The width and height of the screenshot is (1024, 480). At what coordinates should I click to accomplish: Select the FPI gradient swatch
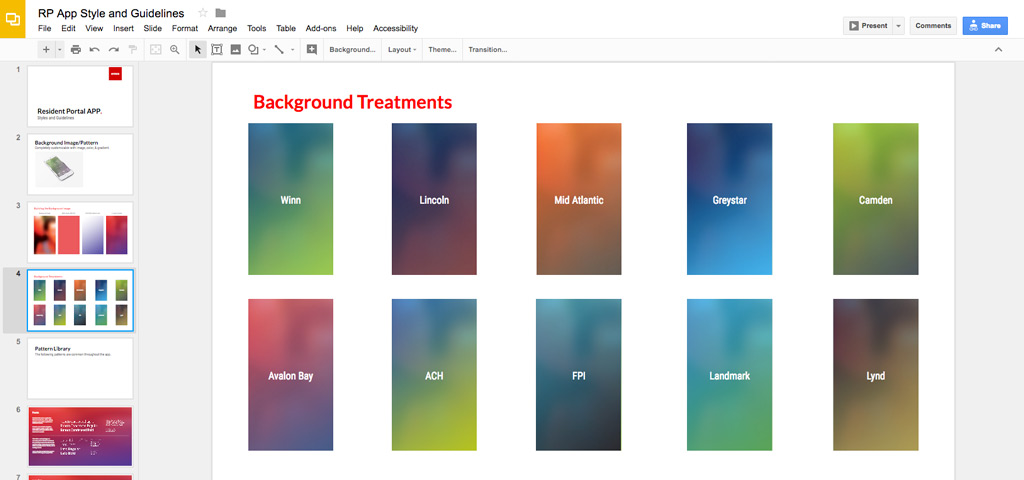pyautogui.click(x=579, y=375)
